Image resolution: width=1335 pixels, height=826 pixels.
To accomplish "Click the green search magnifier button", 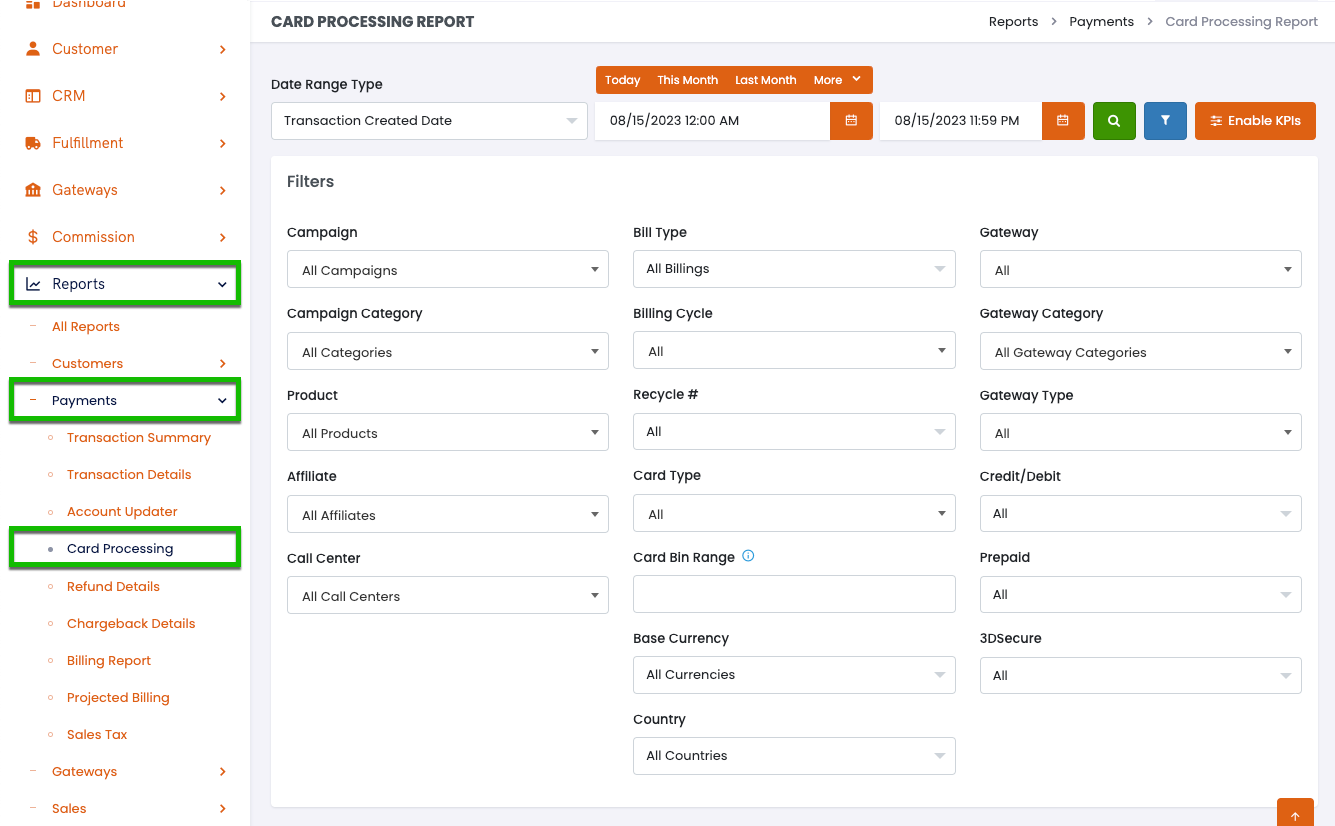I will coord(1114,121).
